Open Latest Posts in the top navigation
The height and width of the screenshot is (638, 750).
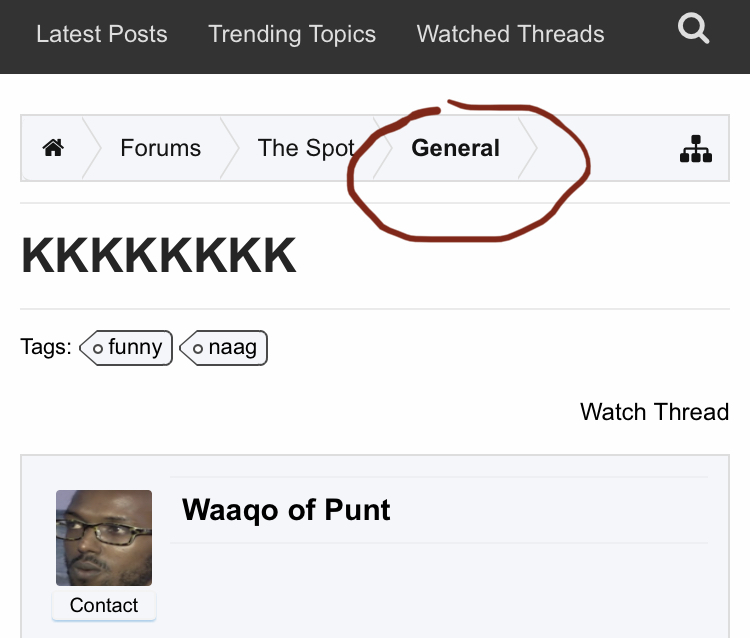pos(102,34)
